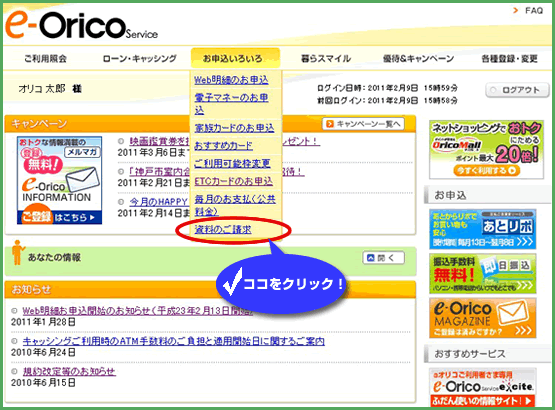Click the キャンペーン一覧へ button
This screenshot has width=555, height=410.
363,124
